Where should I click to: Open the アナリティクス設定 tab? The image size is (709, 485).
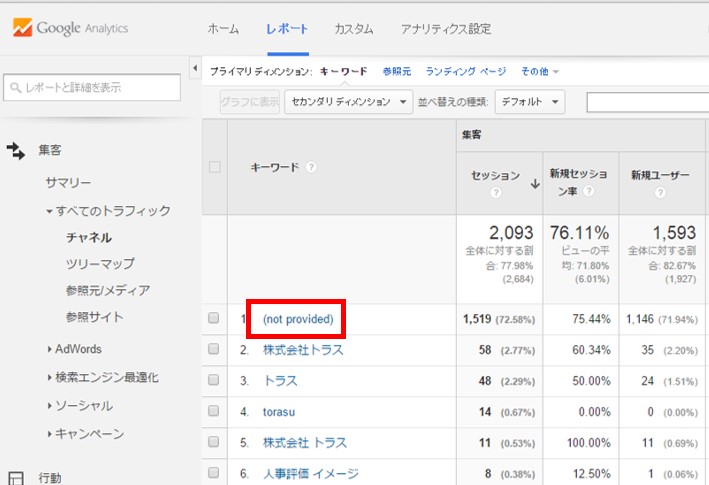(x=446, y=29)
